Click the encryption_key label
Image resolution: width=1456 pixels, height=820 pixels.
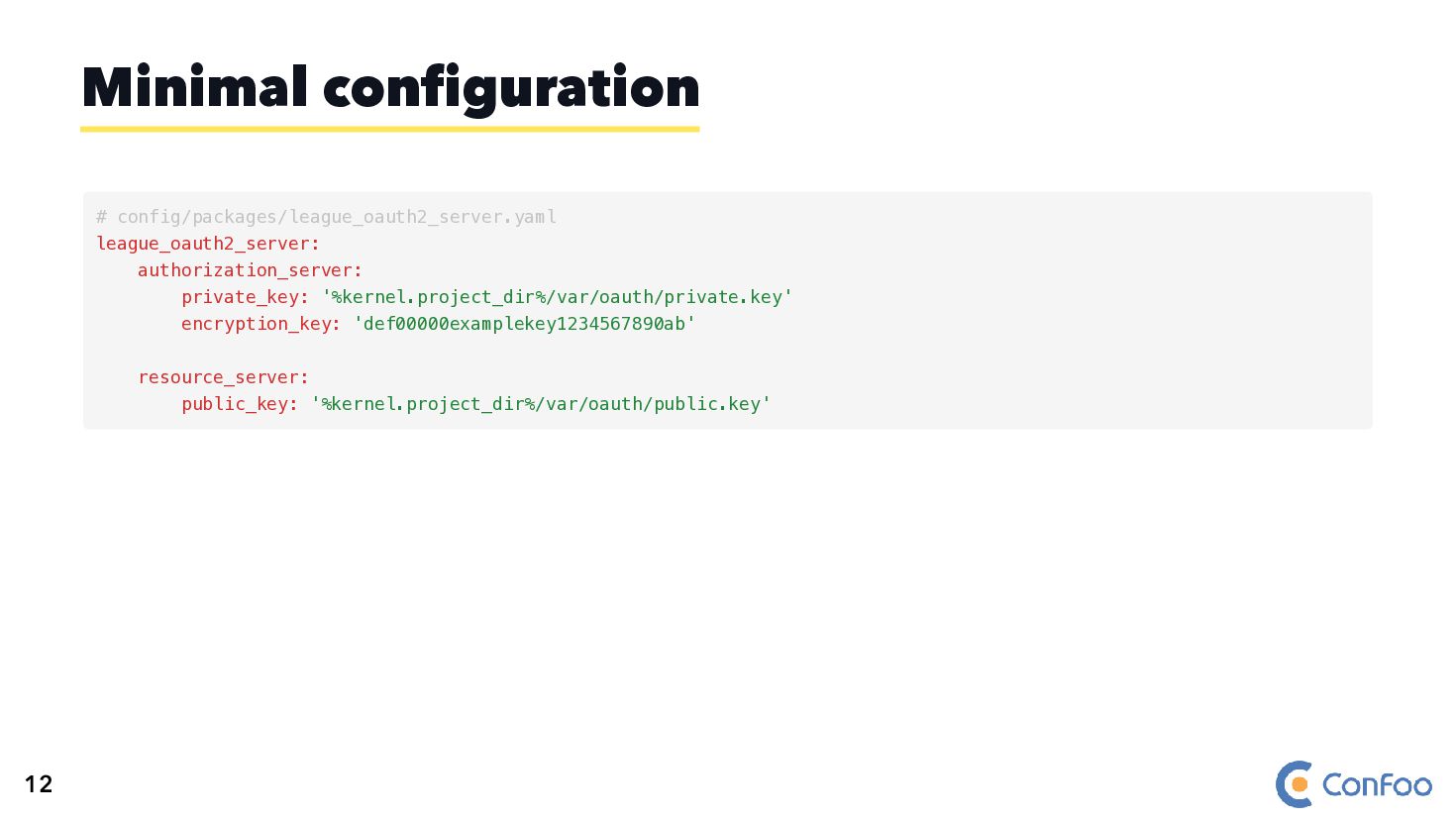coord(260,324)
